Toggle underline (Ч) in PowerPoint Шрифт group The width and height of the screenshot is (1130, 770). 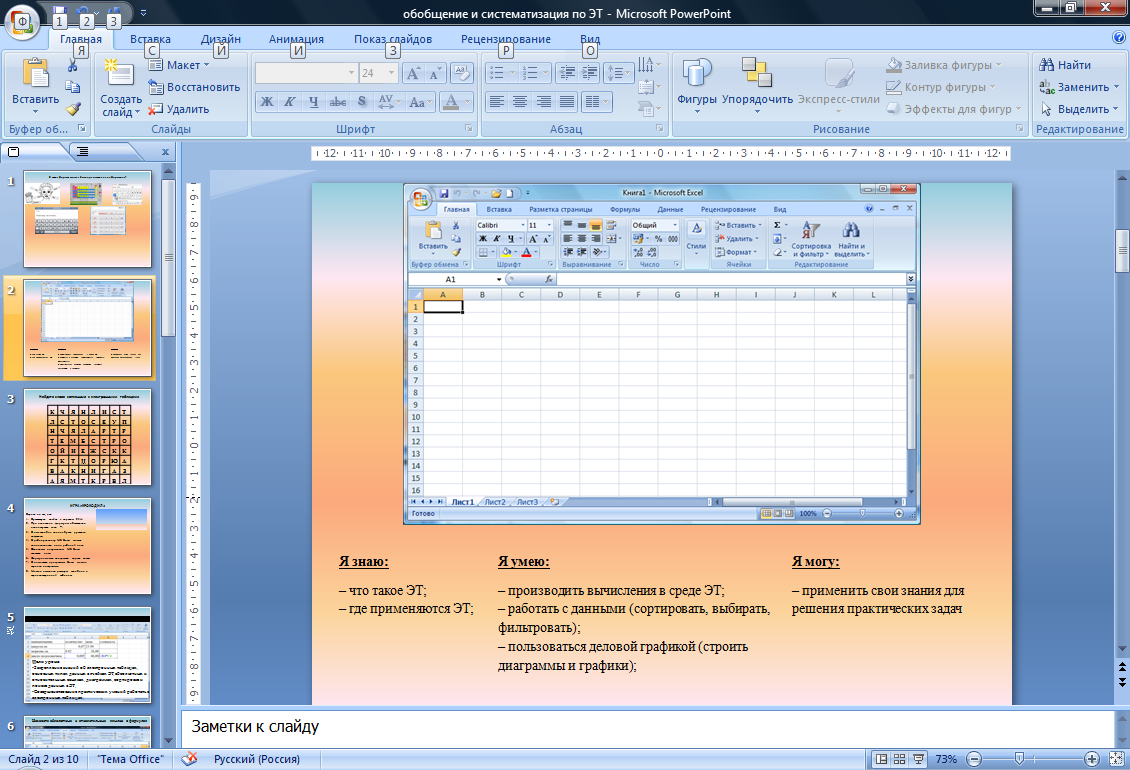point(313,102)
